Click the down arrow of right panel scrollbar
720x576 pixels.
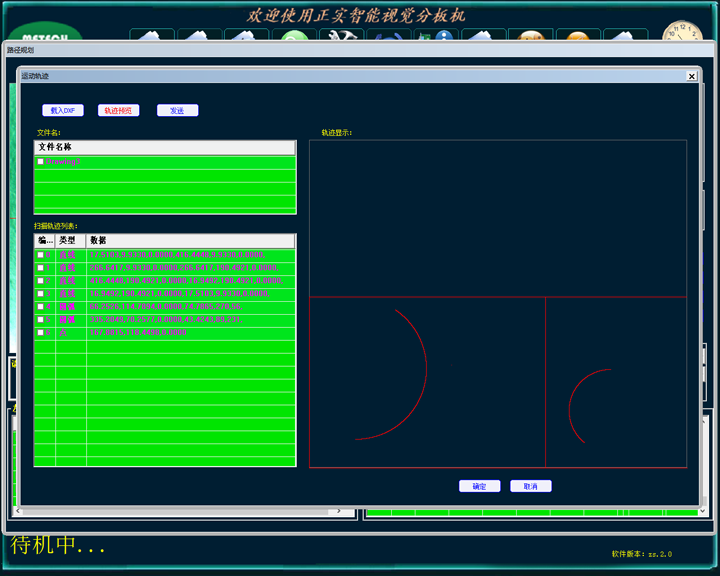[702, 511]
